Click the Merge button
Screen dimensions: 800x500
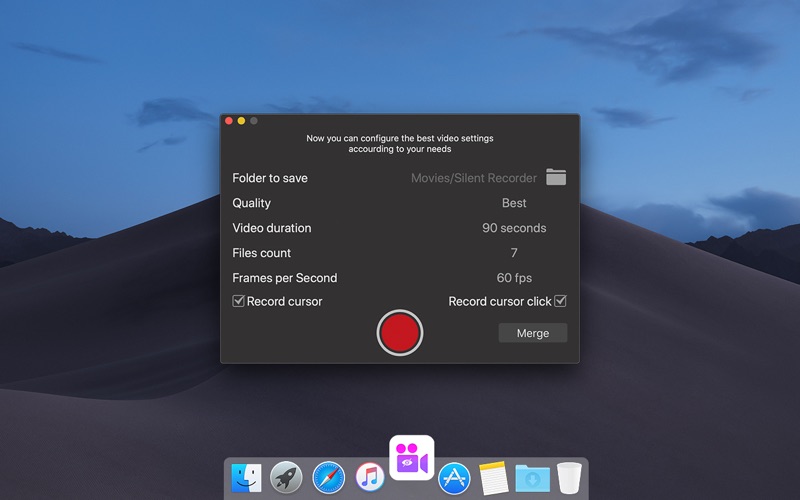click(533, 333)
